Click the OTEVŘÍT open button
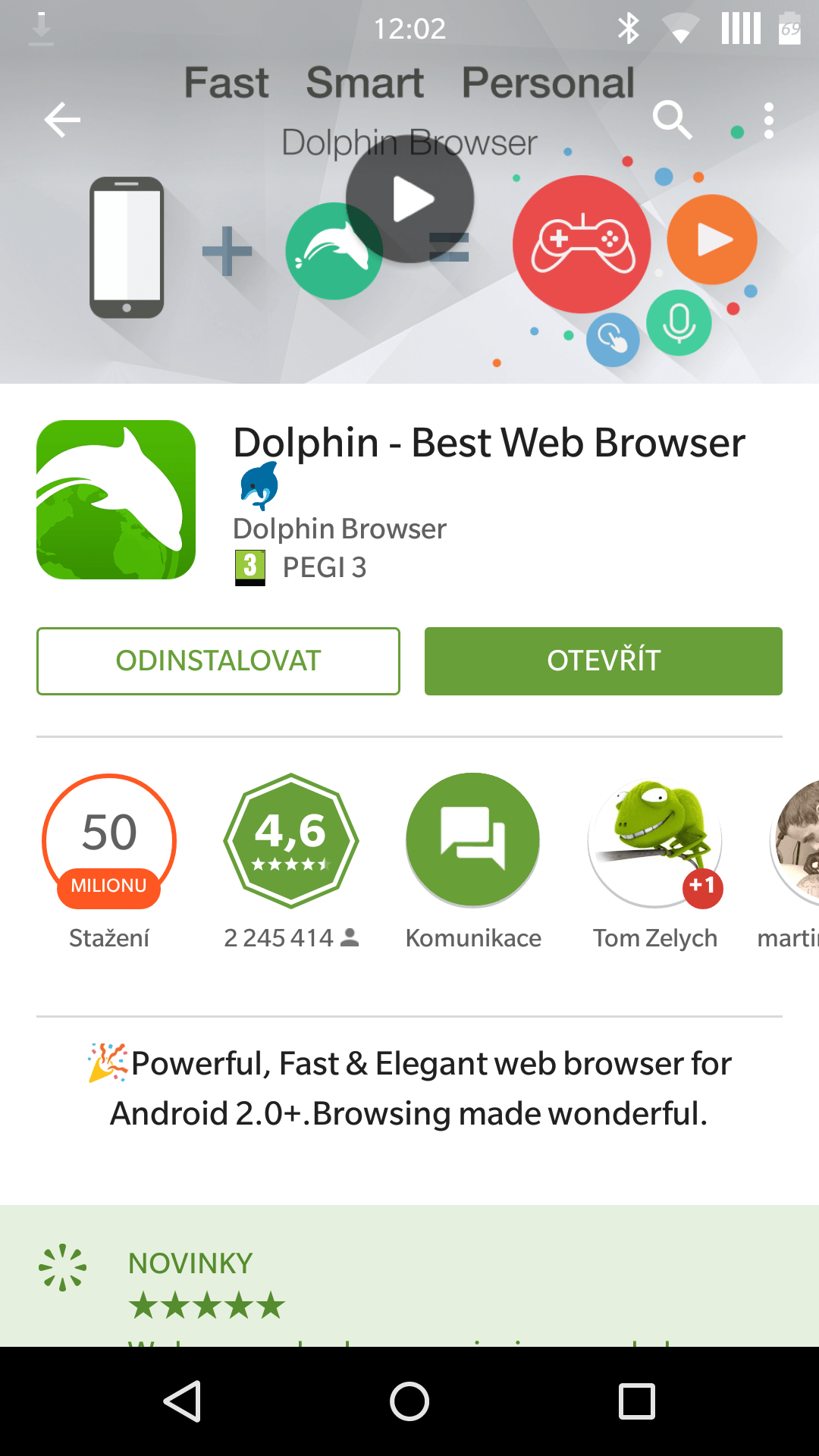This screenshot has width=819, height=1456. [x=604, y=661]
